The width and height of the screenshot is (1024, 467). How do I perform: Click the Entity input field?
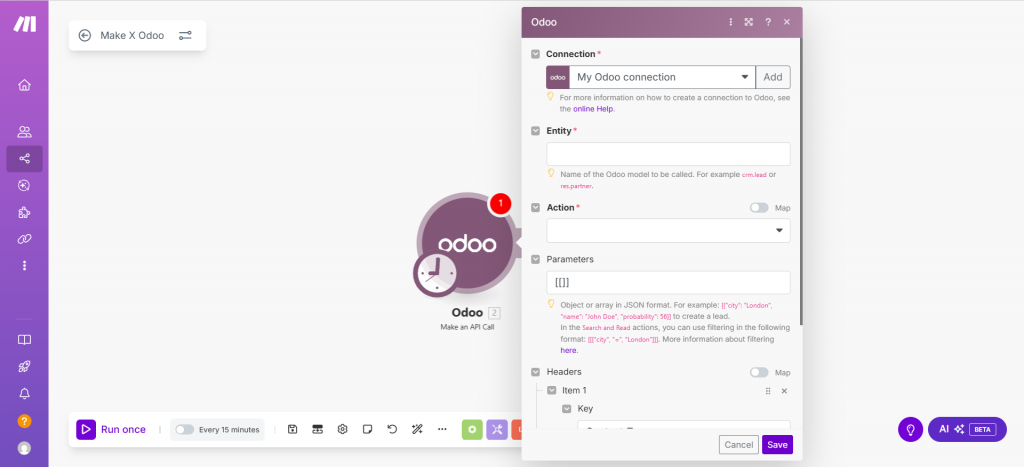[668, 154]
